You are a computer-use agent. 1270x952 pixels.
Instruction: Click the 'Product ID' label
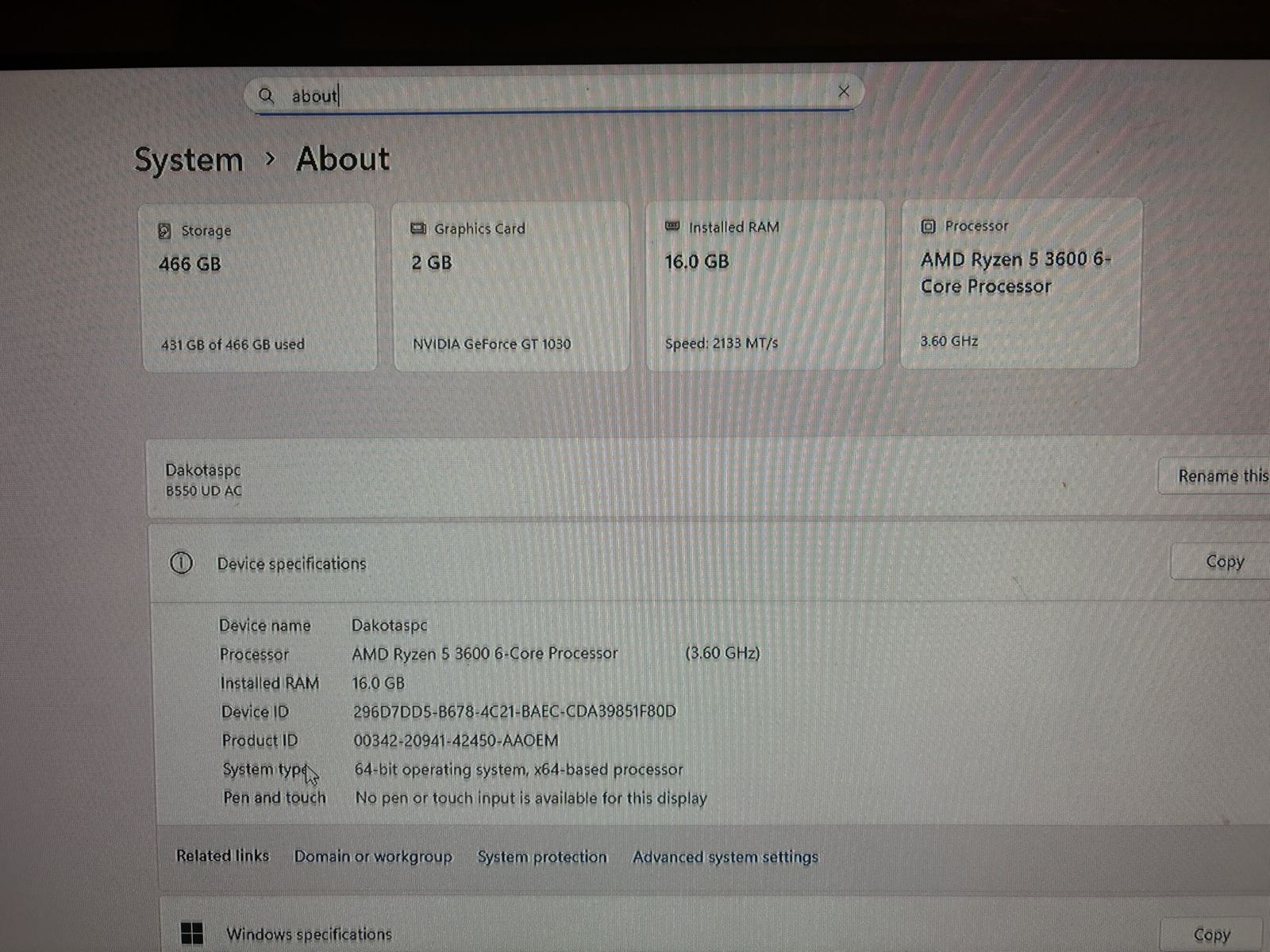click(x=260, y=741)
